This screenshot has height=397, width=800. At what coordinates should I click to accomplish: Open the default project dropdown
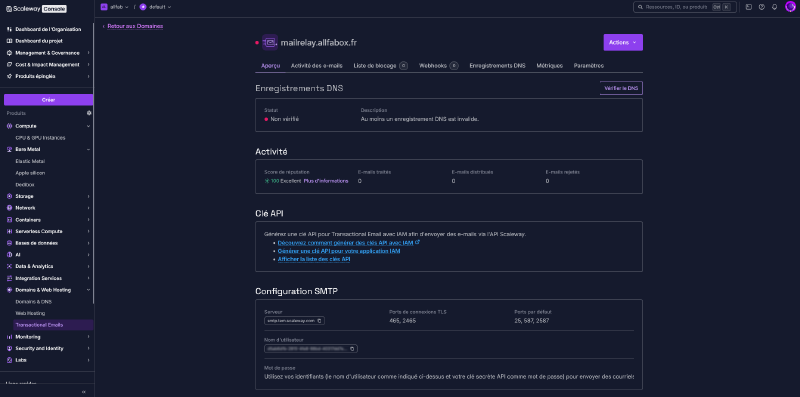(156, 7)
